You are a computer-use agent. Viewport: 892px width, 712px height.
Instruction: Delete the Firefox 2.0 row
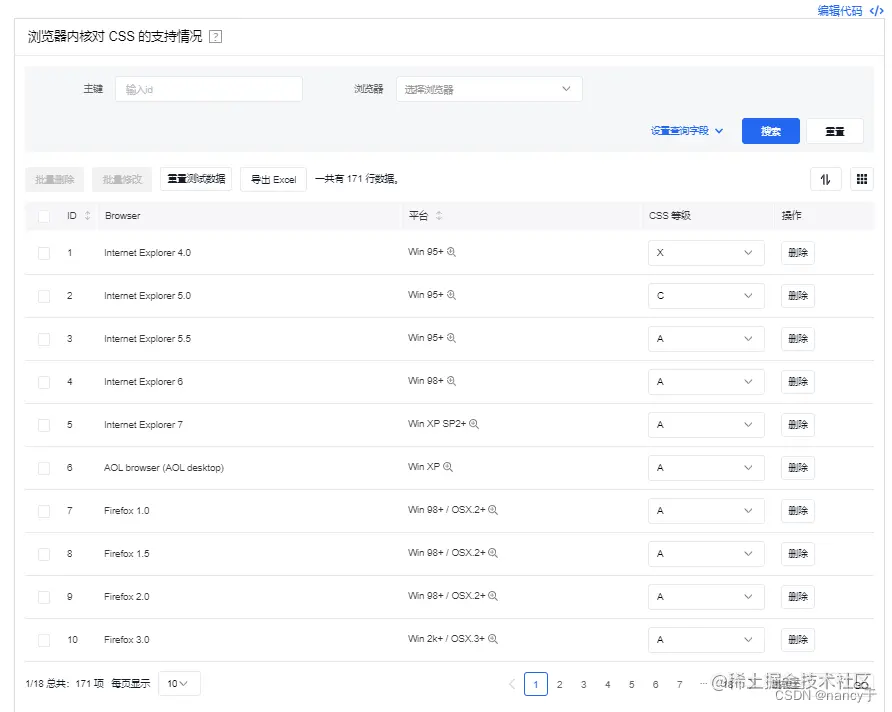pos(798,597)
